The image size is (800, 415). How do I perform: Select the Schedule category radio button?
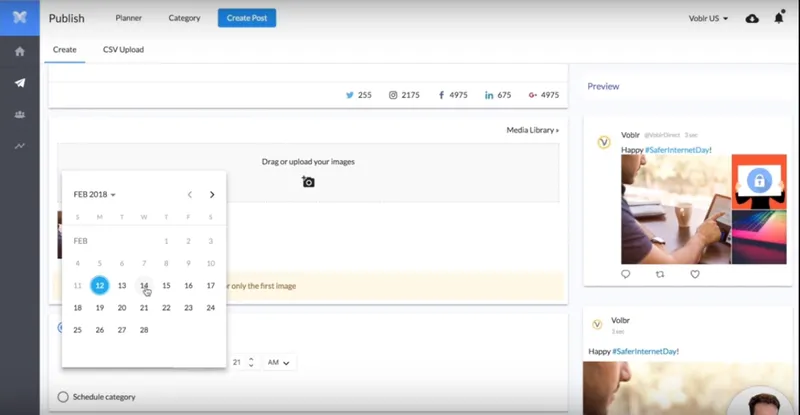(x=63, y=397)
